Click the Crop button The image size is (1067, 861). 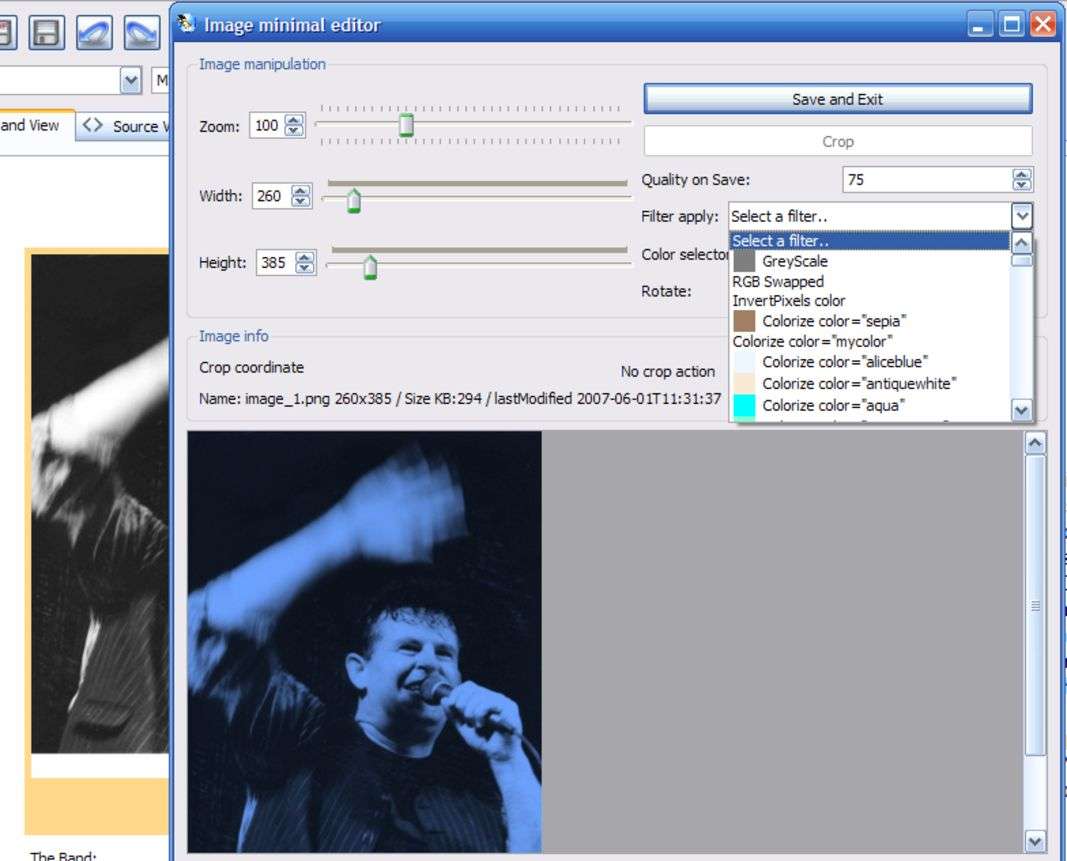[837, 142]
